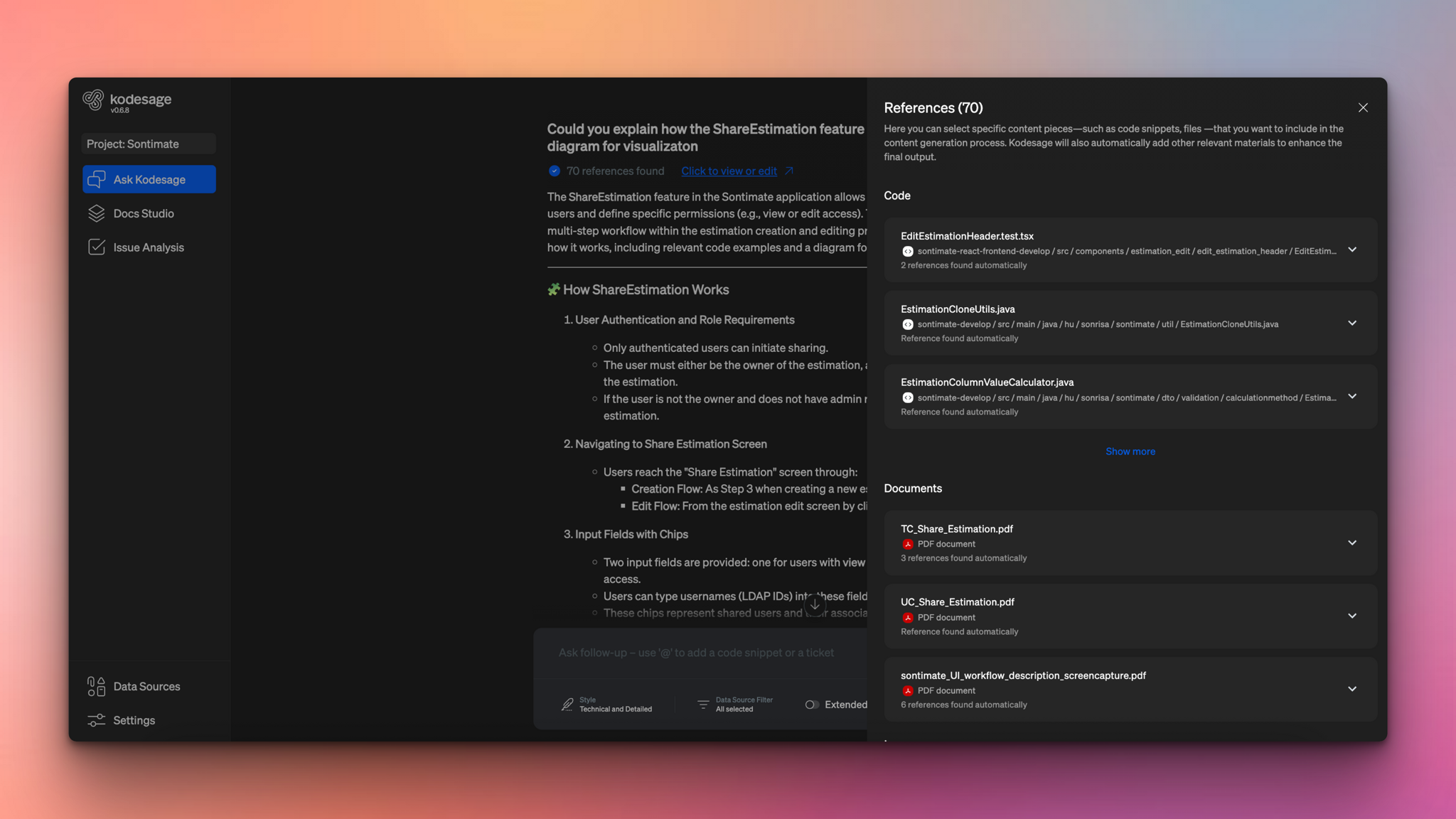This screenshot has height=819, width=1456.
Task: Click the 'Click to view or edit' link
Action: 729,171
